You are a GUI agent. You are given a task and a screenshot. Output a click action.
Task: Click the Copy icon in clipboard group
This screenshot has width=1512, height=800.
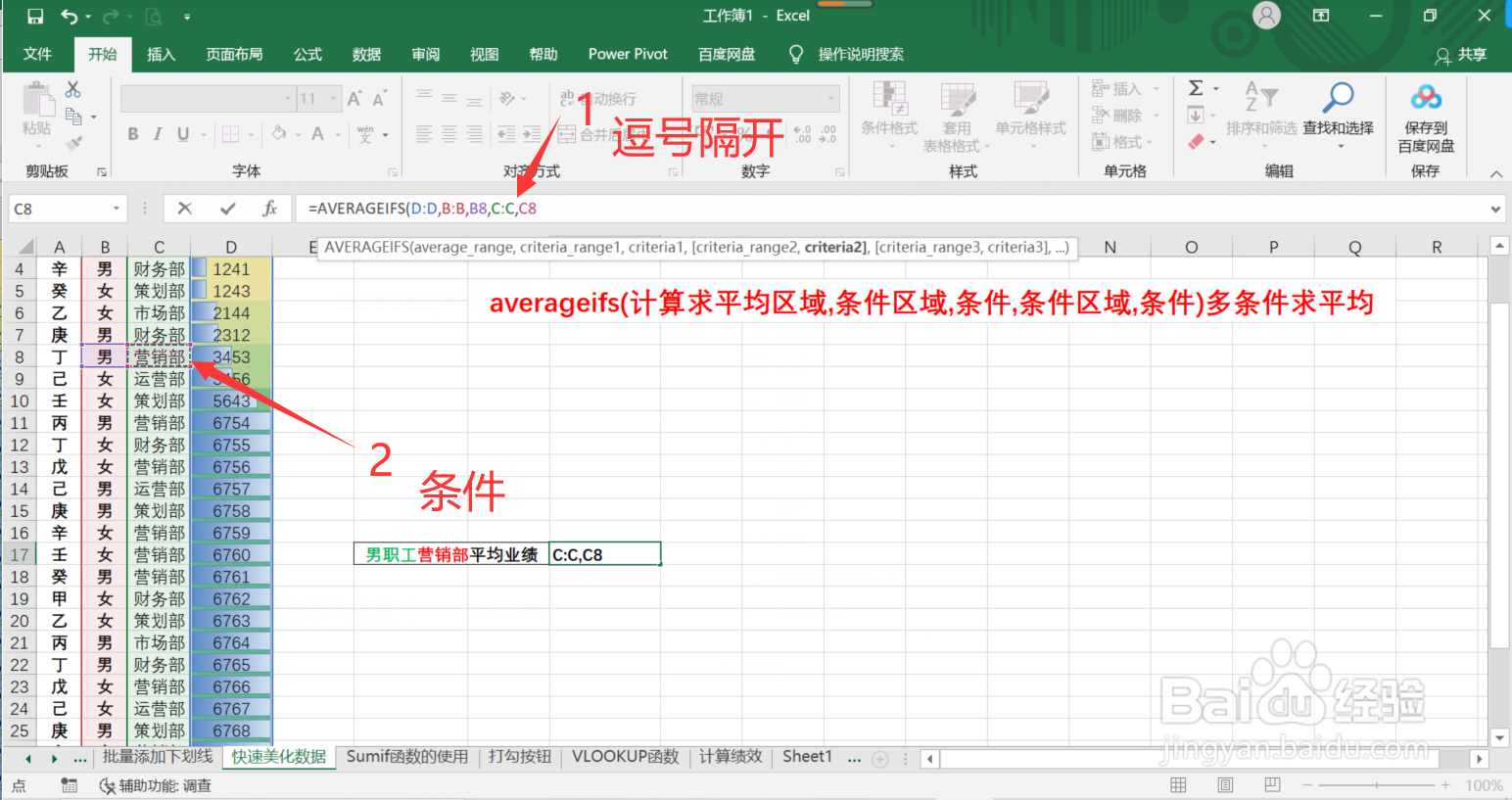click(73, 117)
